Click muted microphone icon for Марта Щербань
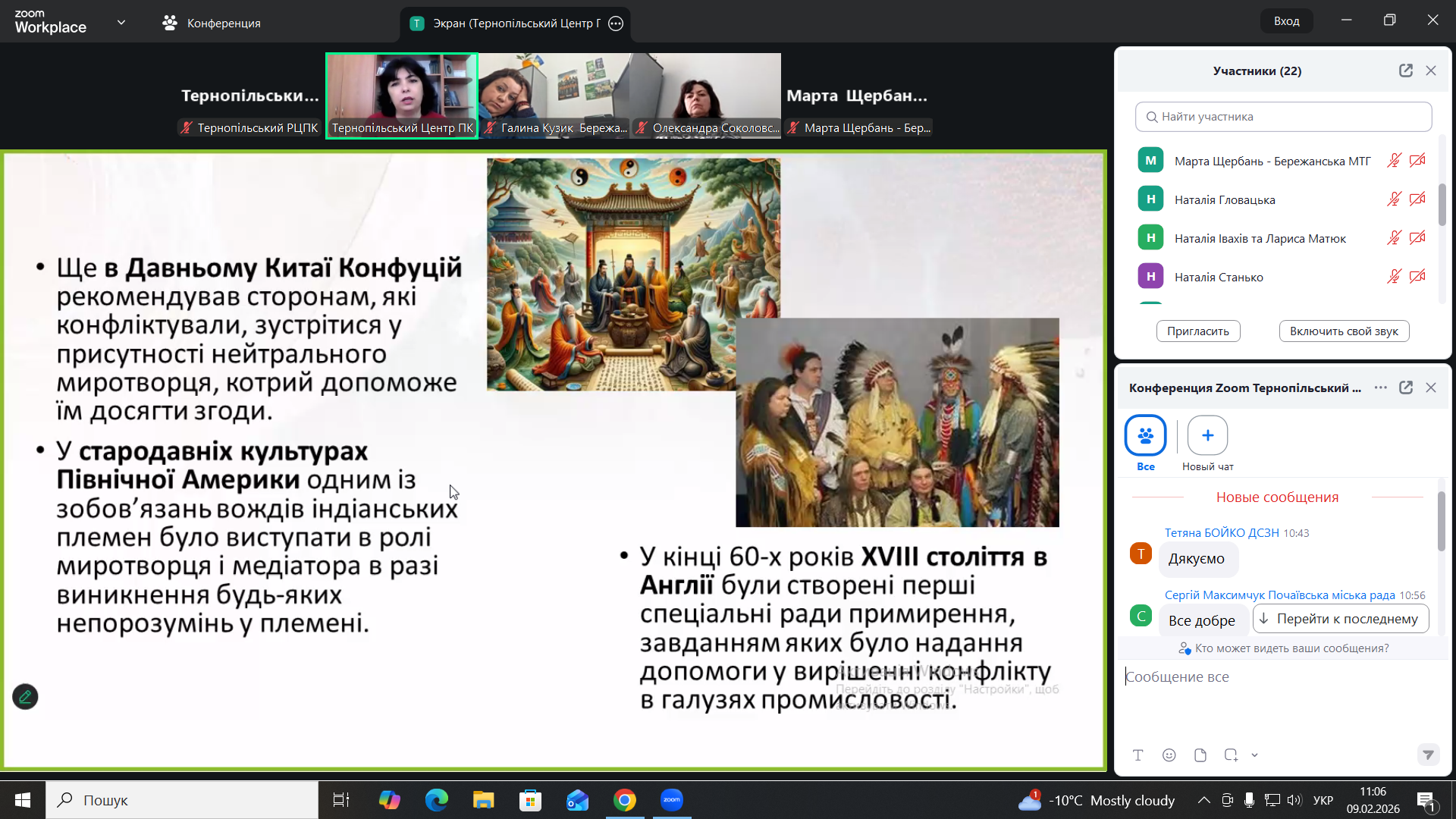Image resolution: width=1456 pixels, height=819 pixels. (x=1394, y=161)
